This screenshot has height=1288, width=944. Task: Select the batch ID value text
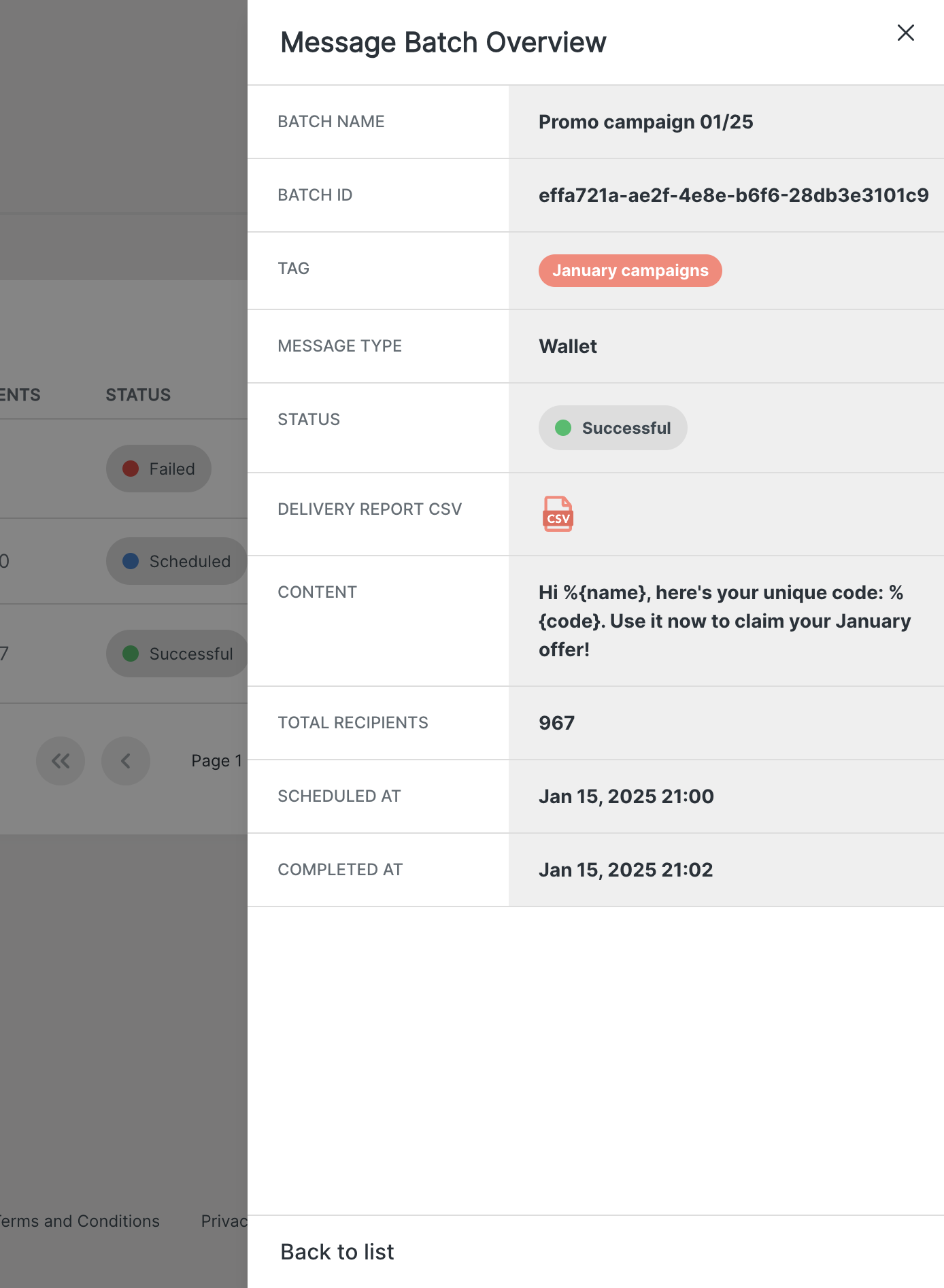[733, 195]
